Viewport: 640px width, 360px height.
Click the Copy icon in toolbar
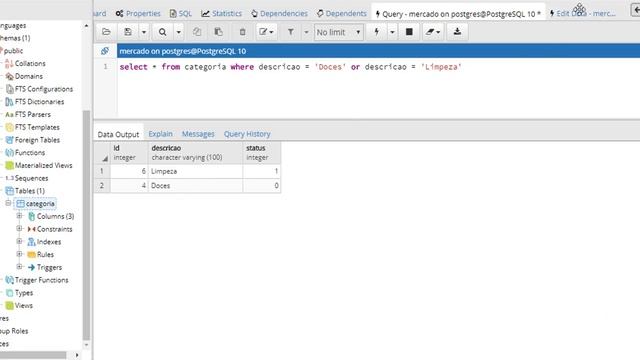pos(197,32)
